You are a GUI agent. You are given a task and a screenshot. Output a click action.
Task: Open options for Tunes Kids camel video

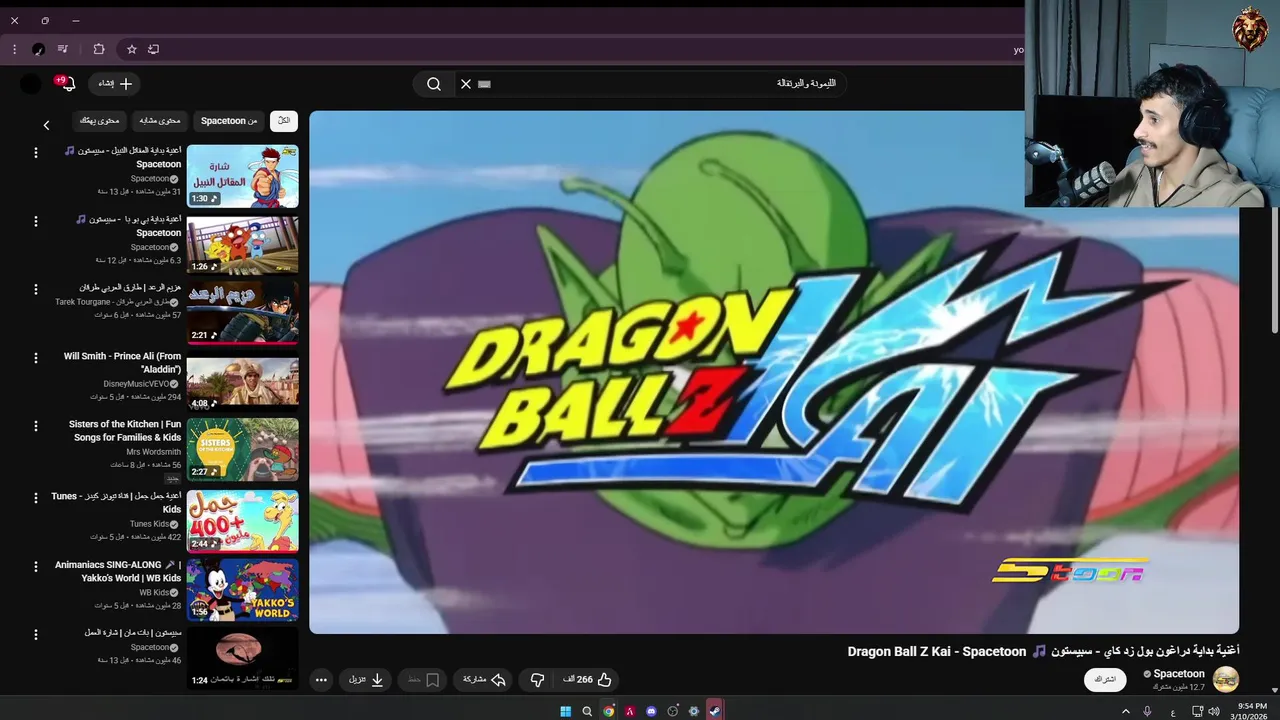pos(36,498)
